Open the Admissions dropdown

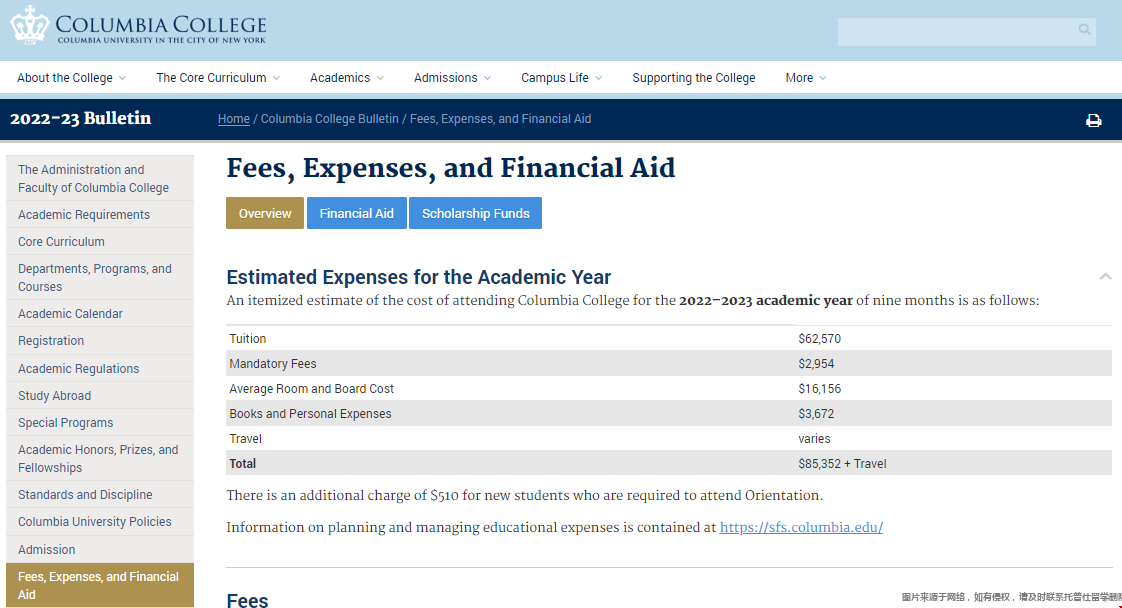point(452,78)
